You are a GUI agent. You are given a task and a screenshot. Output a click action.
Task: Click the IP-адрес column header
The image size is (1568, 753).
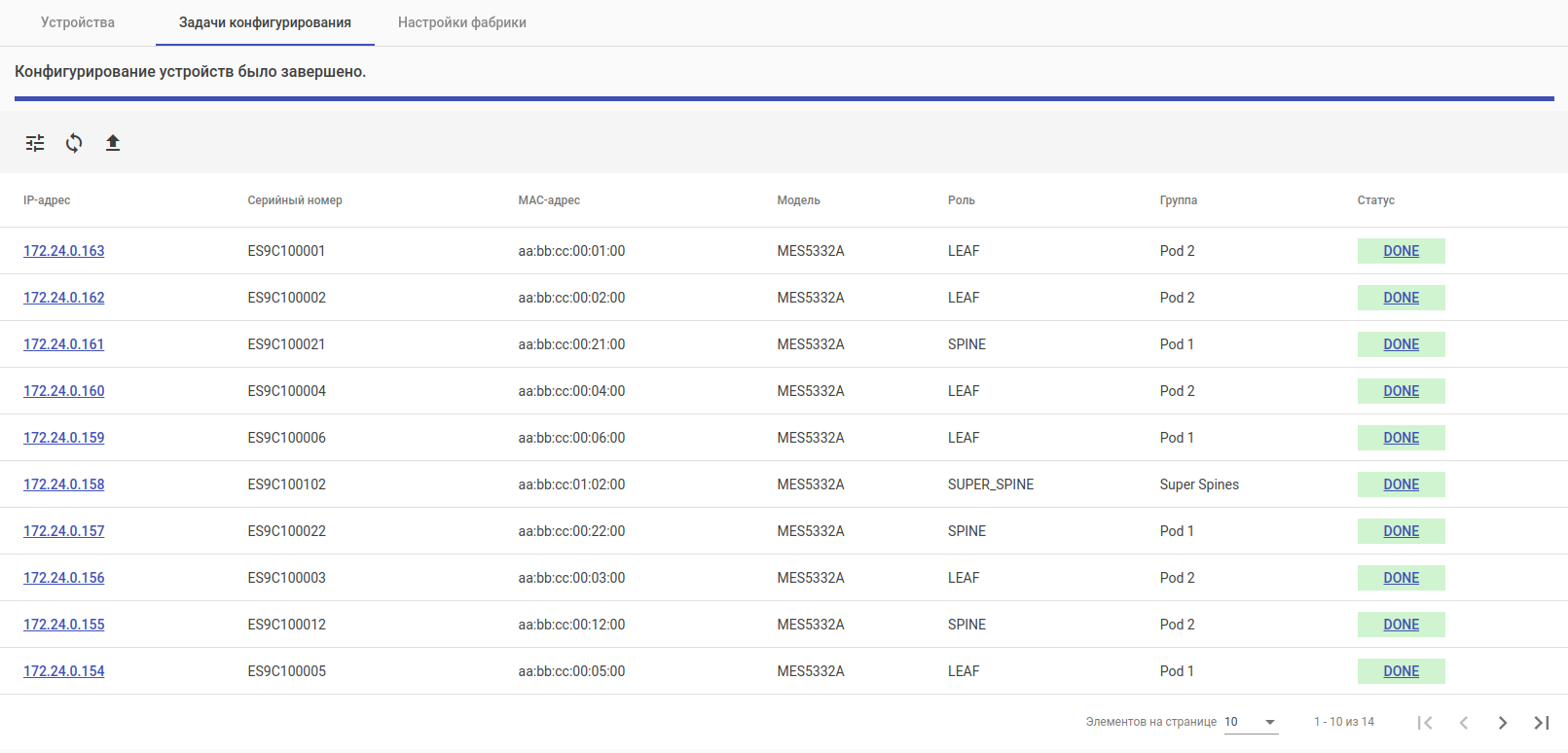pos(47,200)
